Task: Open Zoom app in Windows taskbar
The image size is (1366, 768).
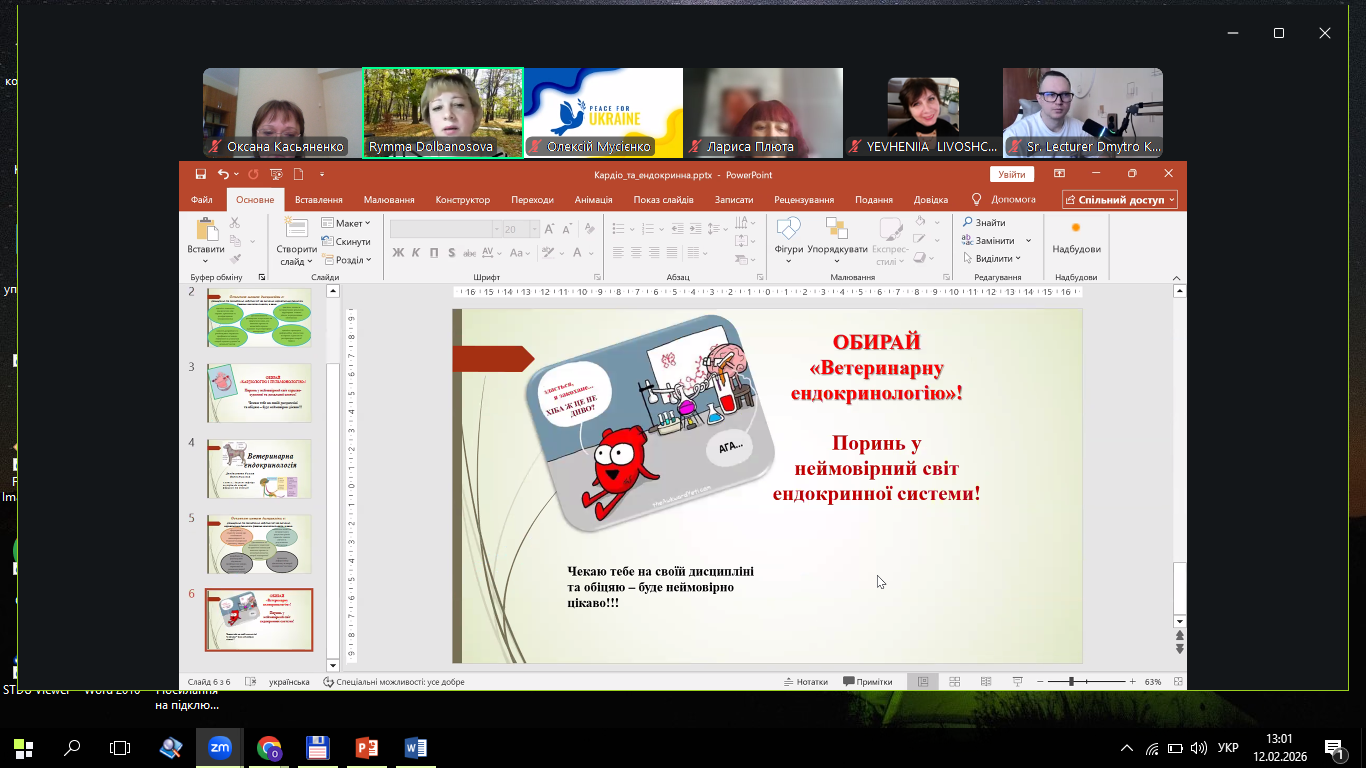Action: (220, 747)
